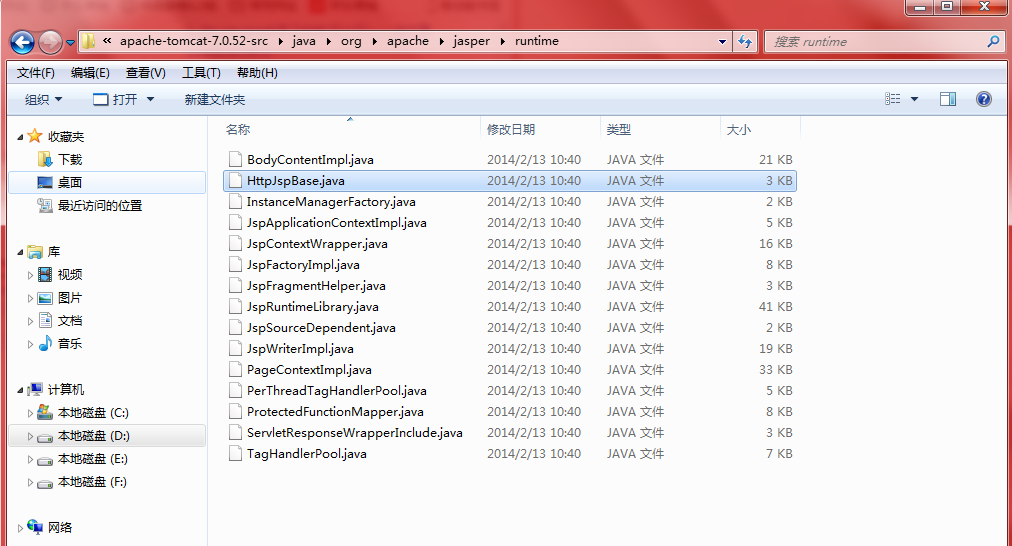Select JspFactoryImpl.java file icon

236,265
